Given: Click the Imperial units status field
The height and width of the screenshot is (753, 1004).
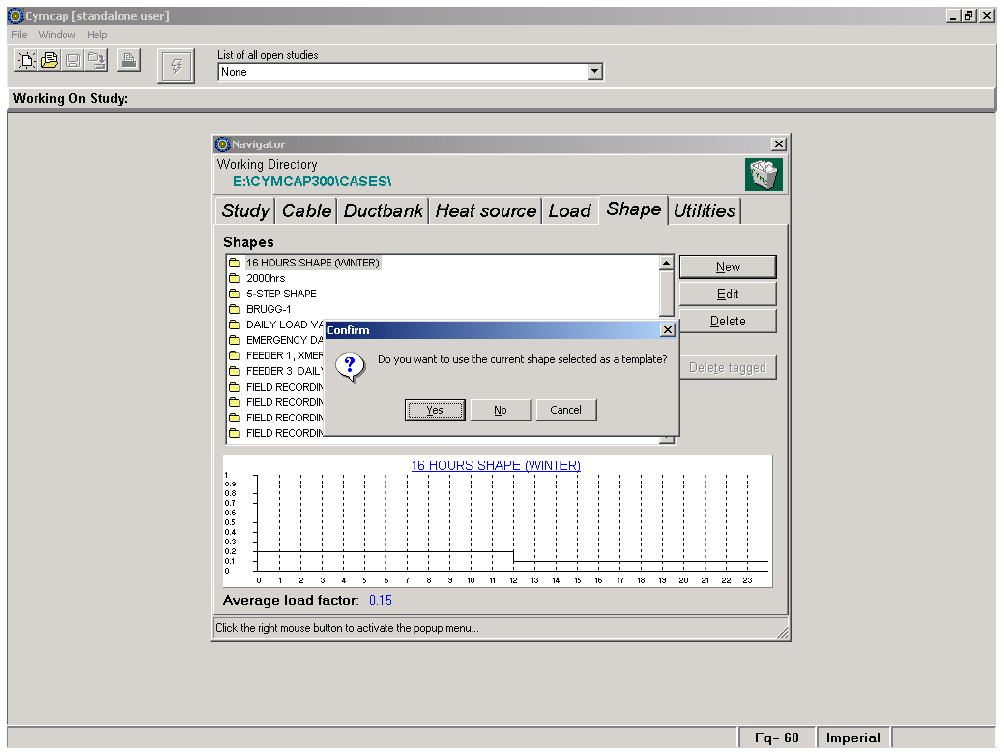Looking at the screenshot, I should pos(853,738).
